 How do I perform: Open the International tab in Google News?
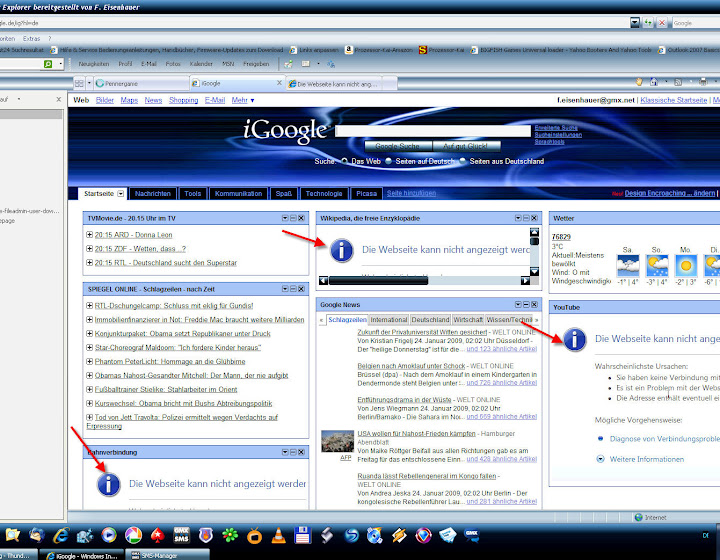point(388,319)
